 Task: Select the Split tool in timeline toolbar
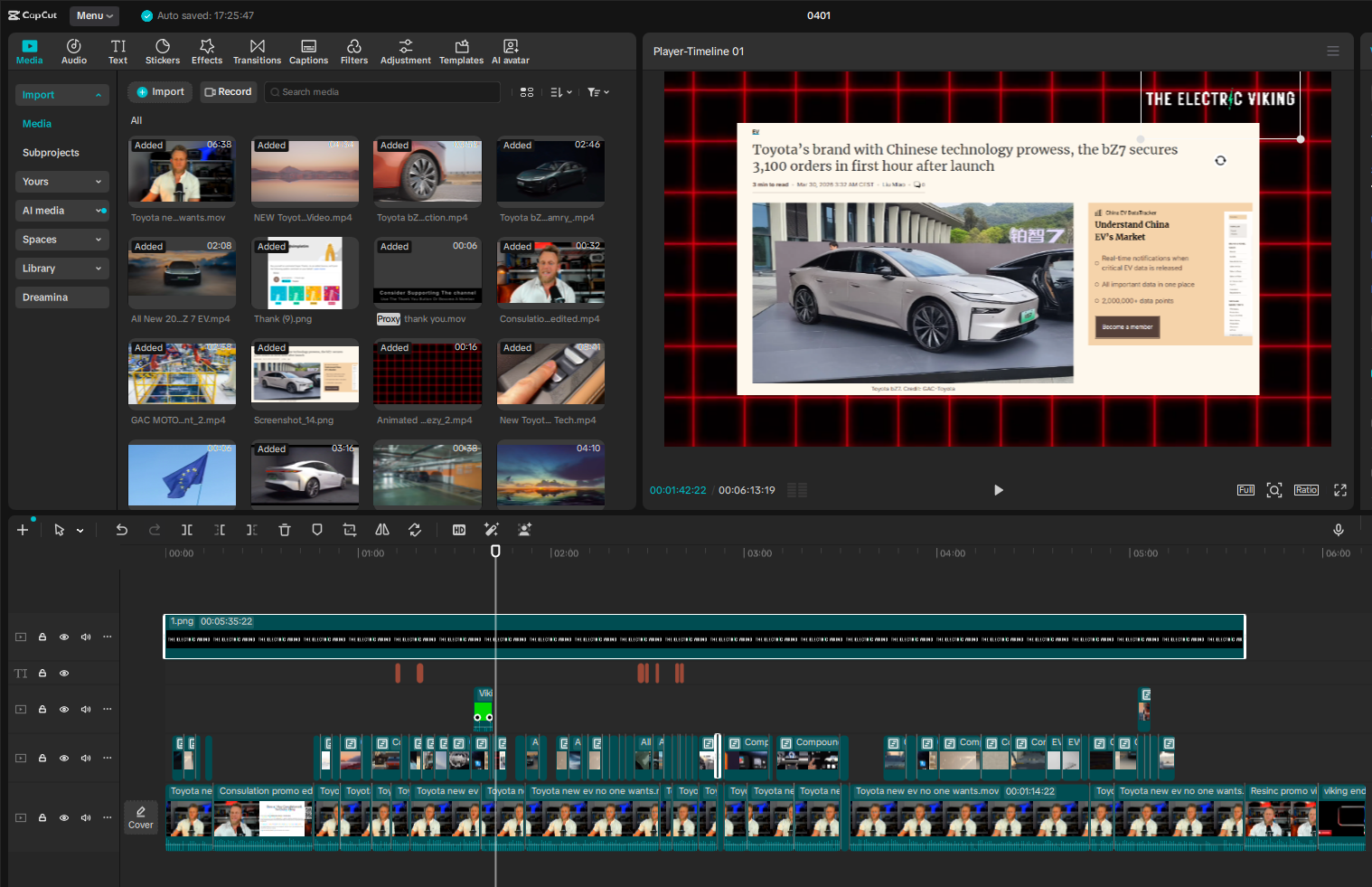[x=186, y=529]
